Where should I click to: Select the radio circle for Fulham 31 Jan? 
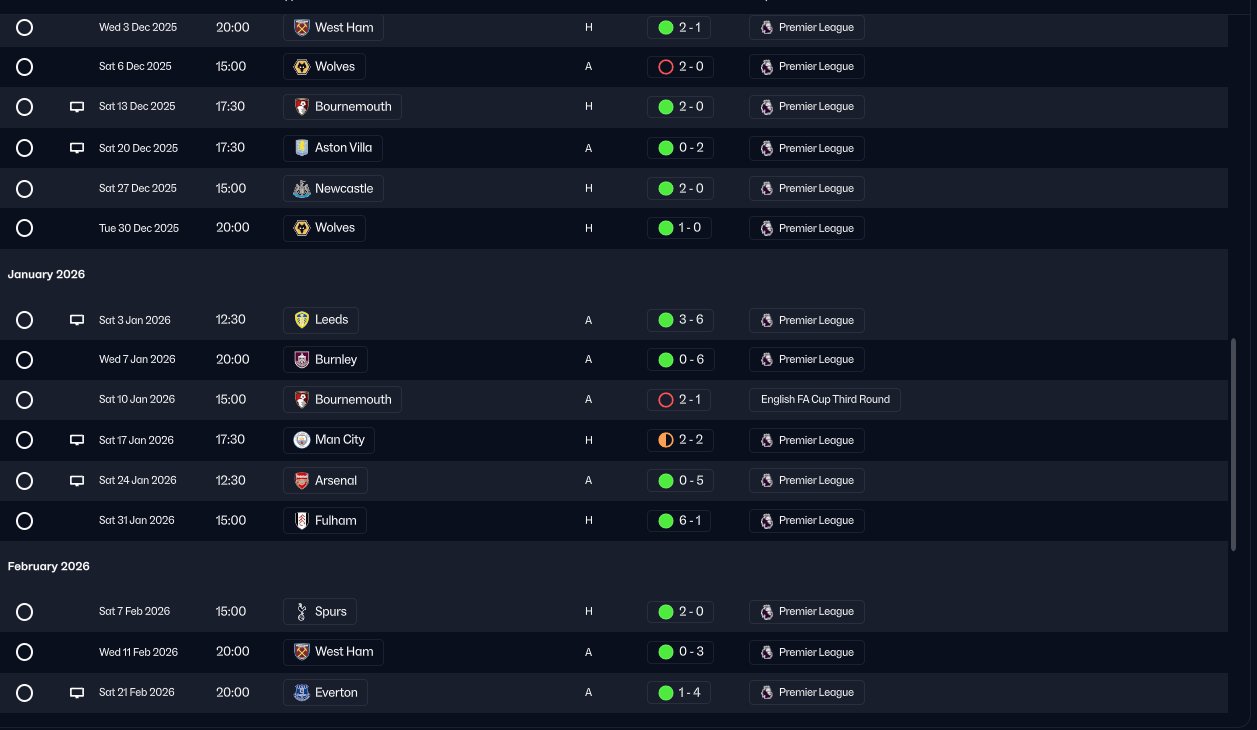coord(25,521)
